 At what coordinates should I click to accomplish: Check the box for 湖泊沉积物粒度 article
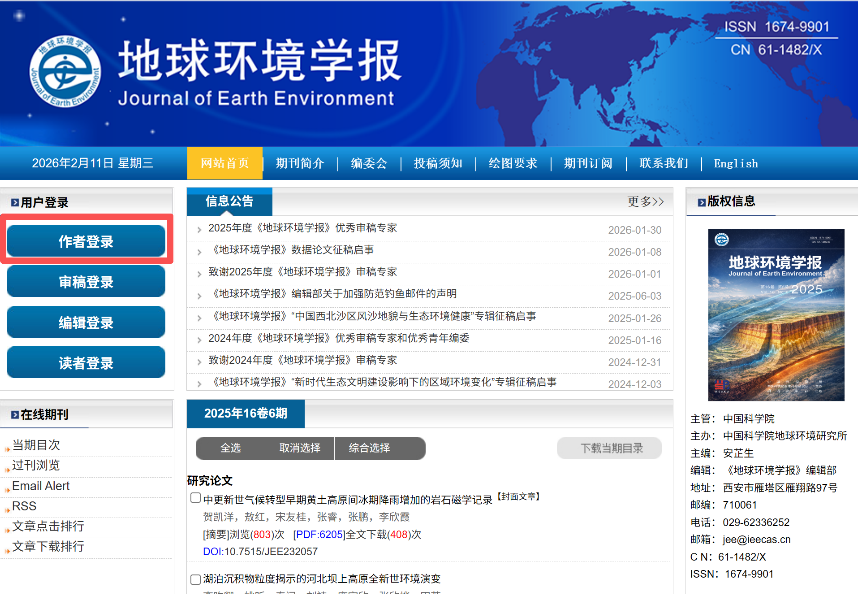point(195,579)
